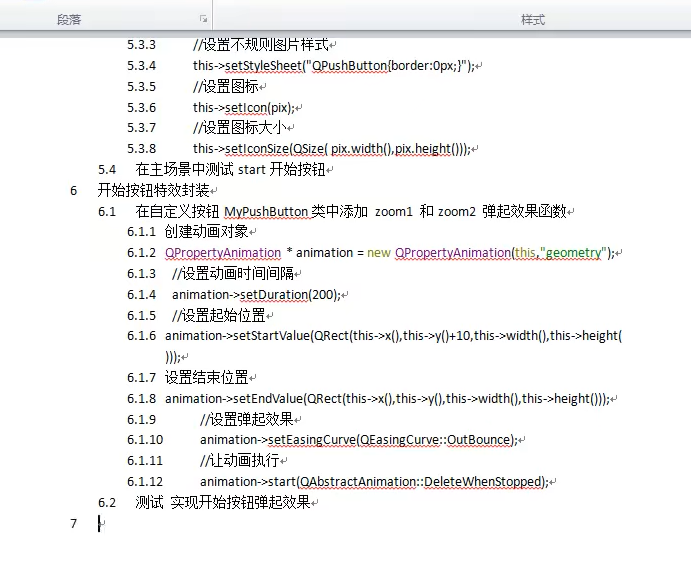691x586 pixels.
Task: Click line 6.1.9 comment 设置弹起效果
Action: [247, 419]
